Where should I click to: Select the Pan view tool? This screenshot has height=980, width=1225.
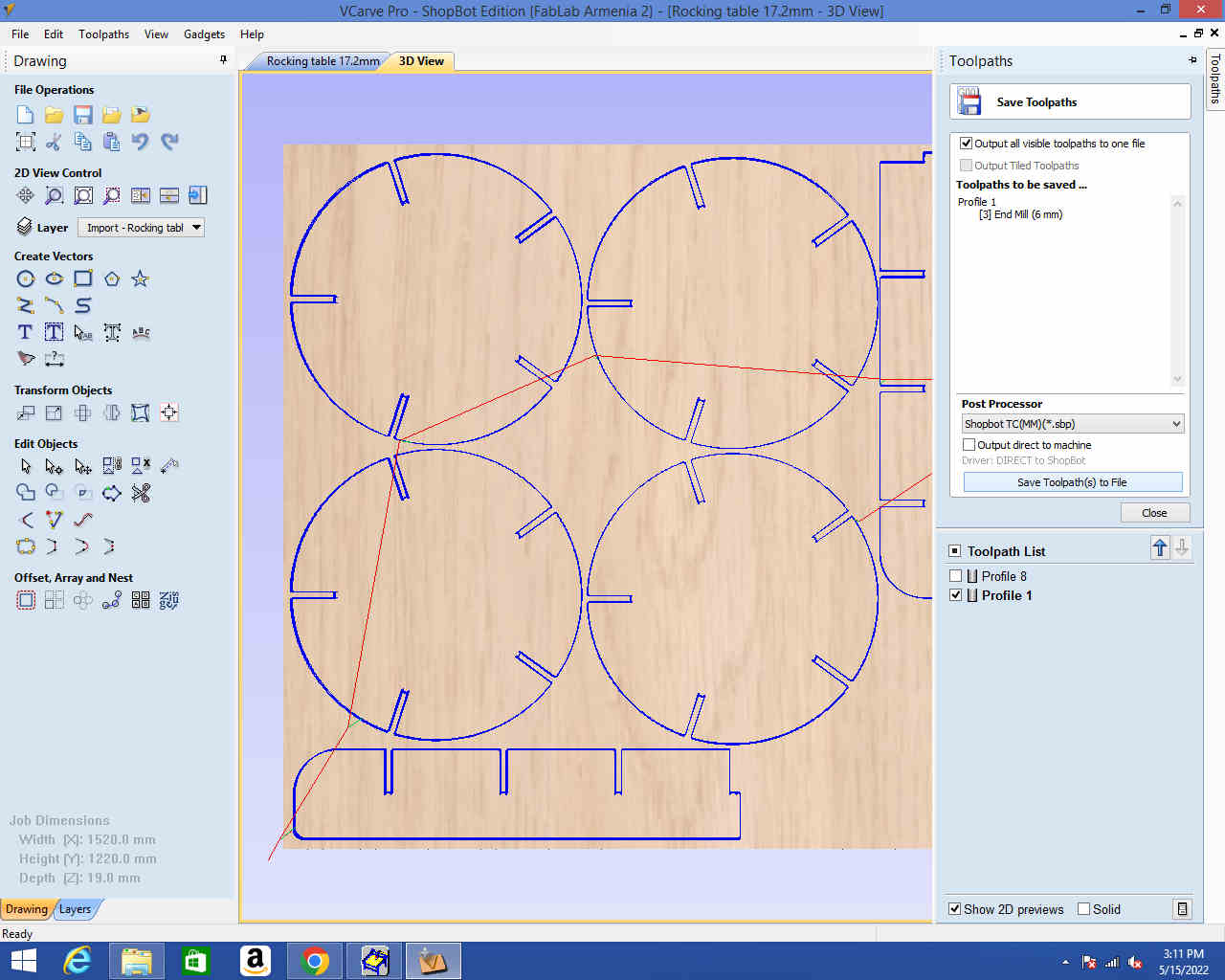pyautogui.click(x=26, y=195)
